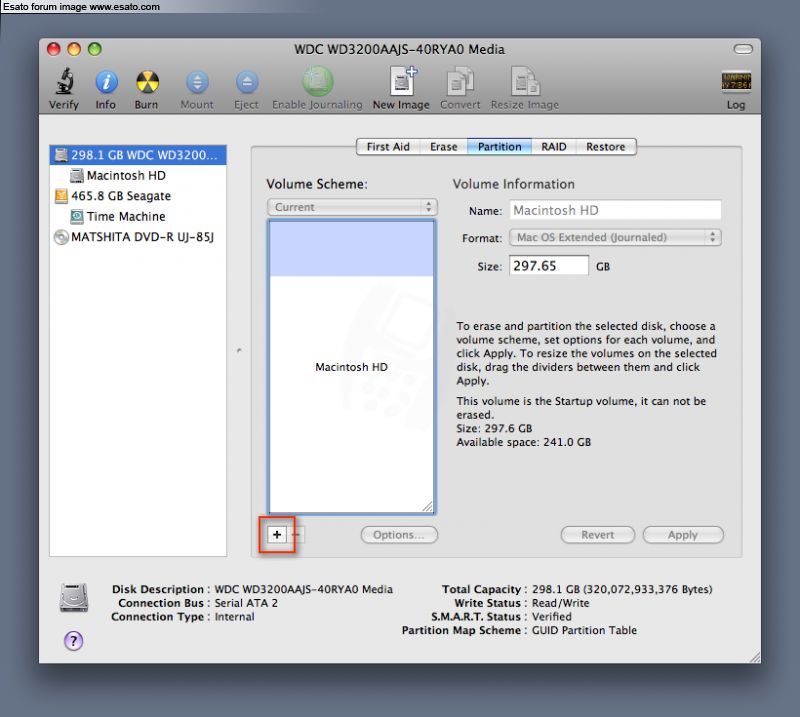
Task: Click the Convert toolbar icon
Action: tap(460, 81)
